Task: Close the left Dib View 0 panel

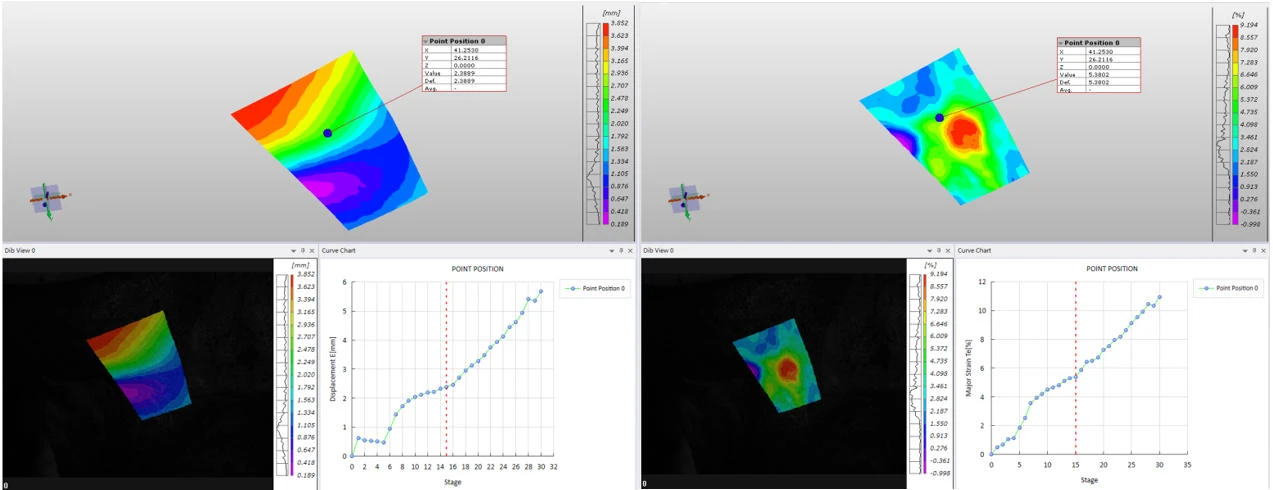Action: [312, 250]
